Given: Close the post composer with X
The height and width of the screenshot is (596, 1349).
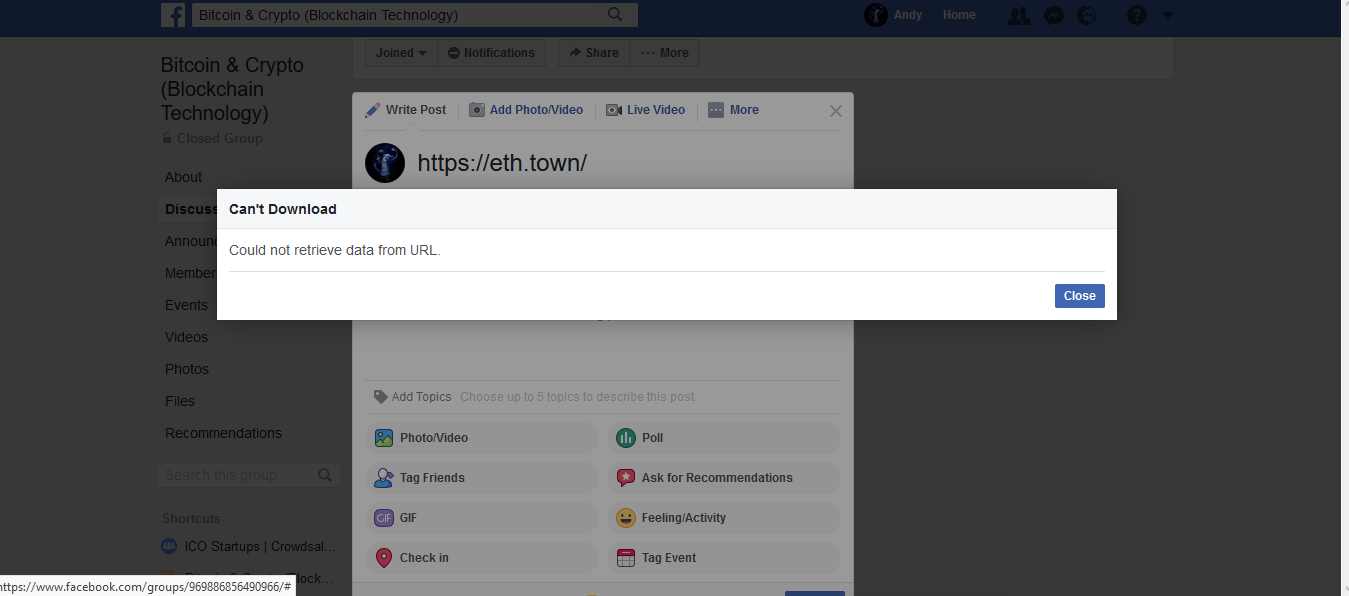Looking at the screenshot, I should [836, 111].
